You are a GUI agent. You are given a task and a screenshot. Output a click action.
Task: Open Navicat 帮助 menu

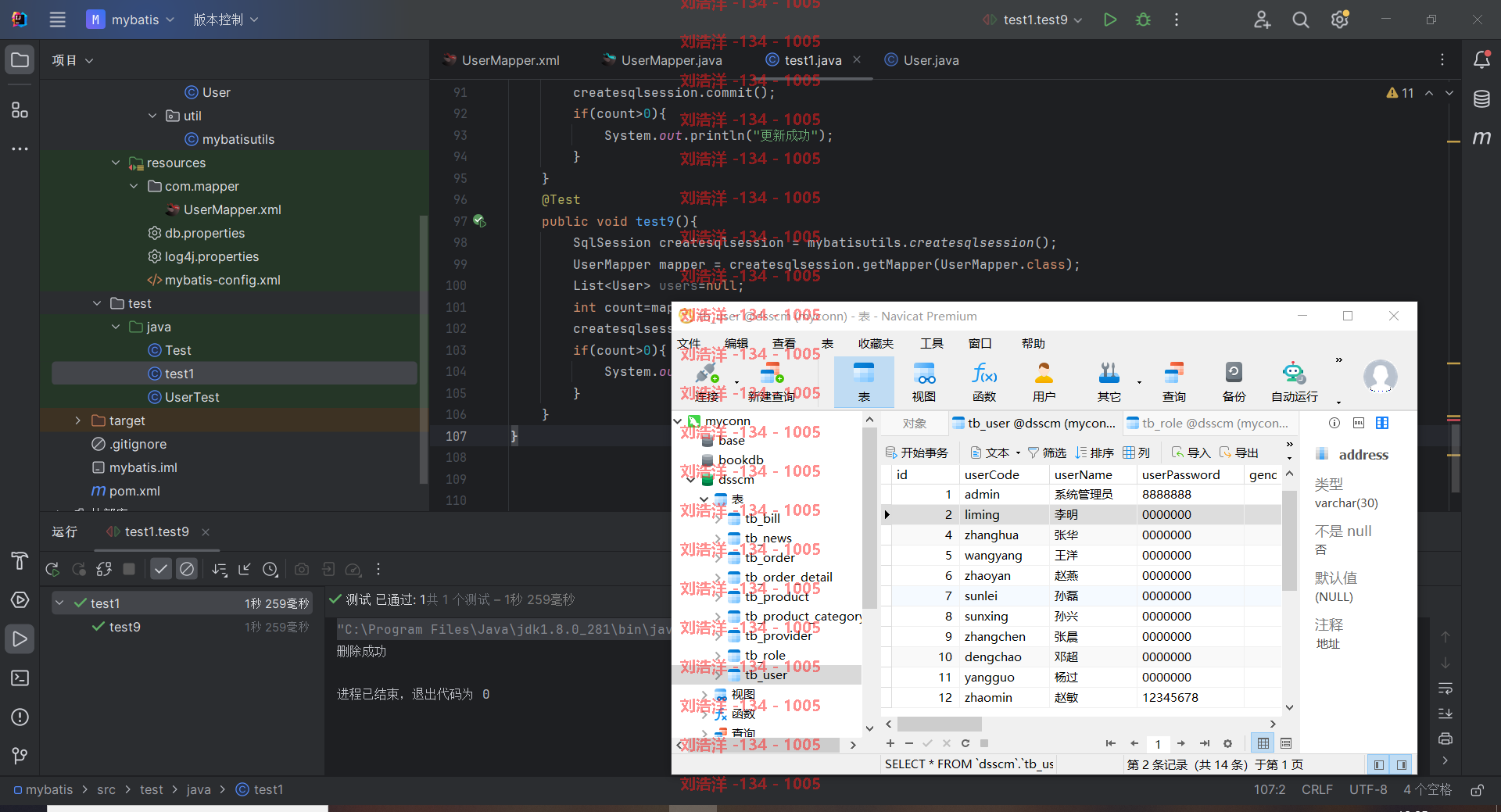point(1033,343)
